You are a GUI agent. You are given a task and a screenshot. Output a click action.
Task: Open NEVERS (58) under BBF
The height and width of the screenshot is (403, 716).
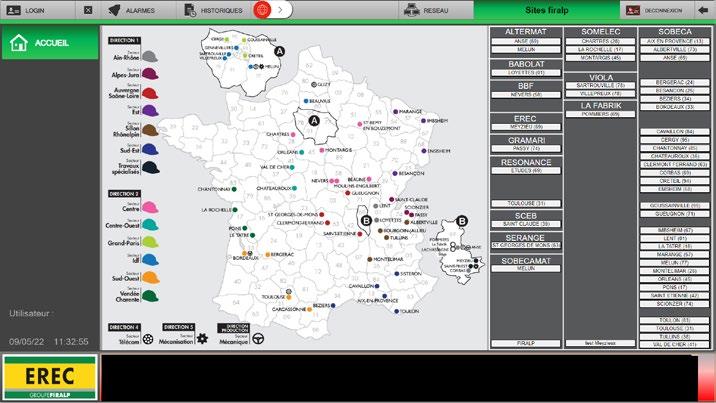point(526,94)
